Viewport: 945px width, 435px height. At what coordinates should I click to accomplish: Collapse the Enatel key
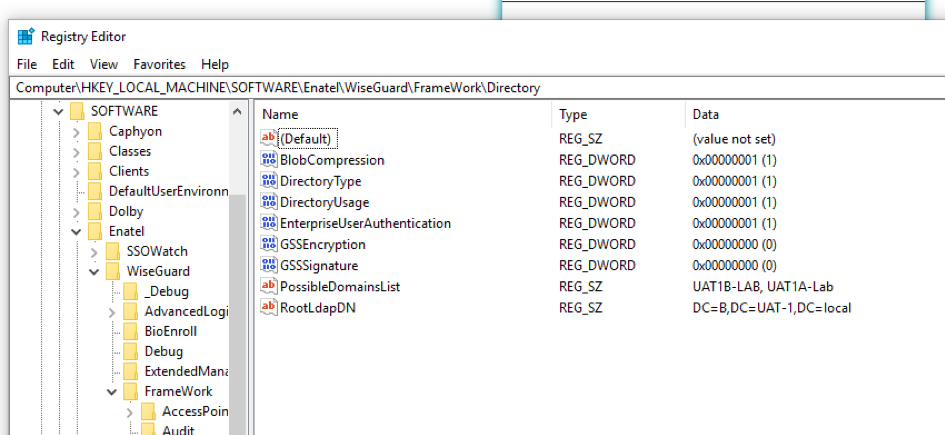point(76,232)
